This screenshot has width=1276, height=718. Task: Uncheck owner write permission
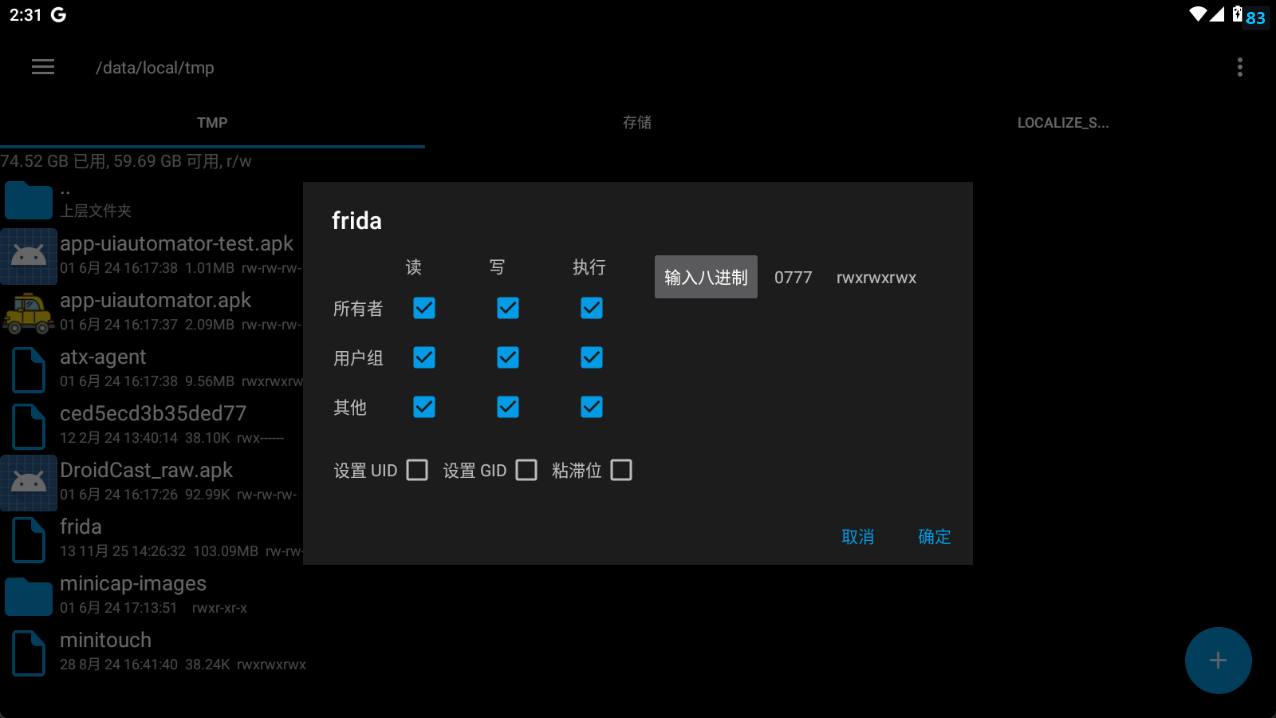click(x=508, y=308)
